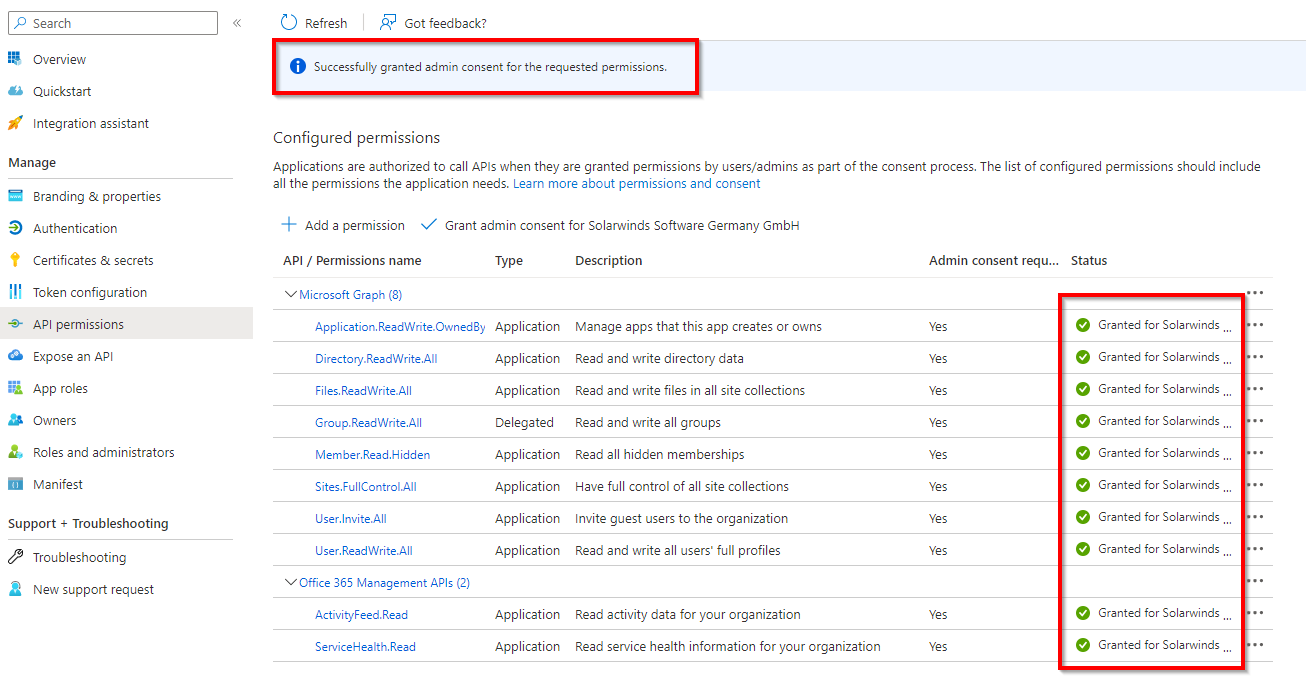The width and height of the screenshot is (1306, 683).
Task: Collapse the Office 365 Management APIs group
Action: tap(291, 583)
